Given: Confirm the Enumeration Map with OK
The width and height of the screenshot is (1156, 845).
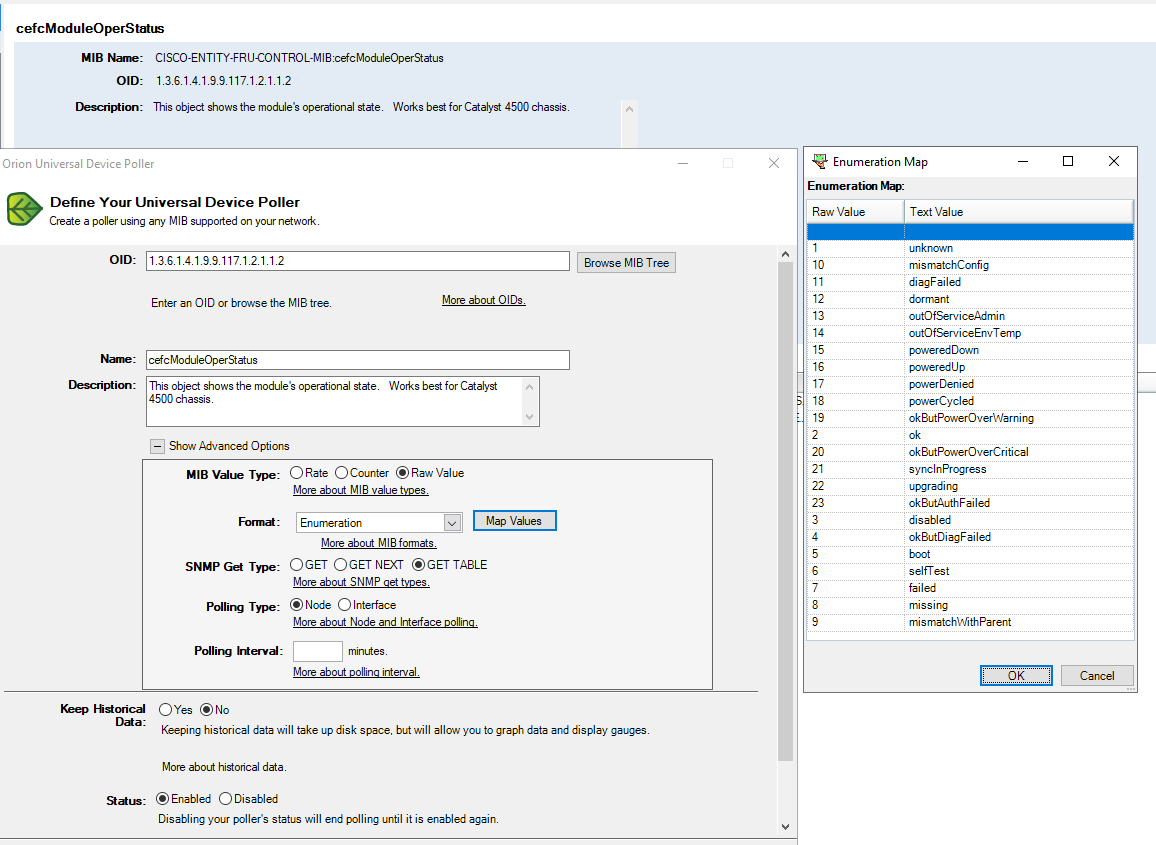Looking at the screenshot, I should tap(1016, 675).
